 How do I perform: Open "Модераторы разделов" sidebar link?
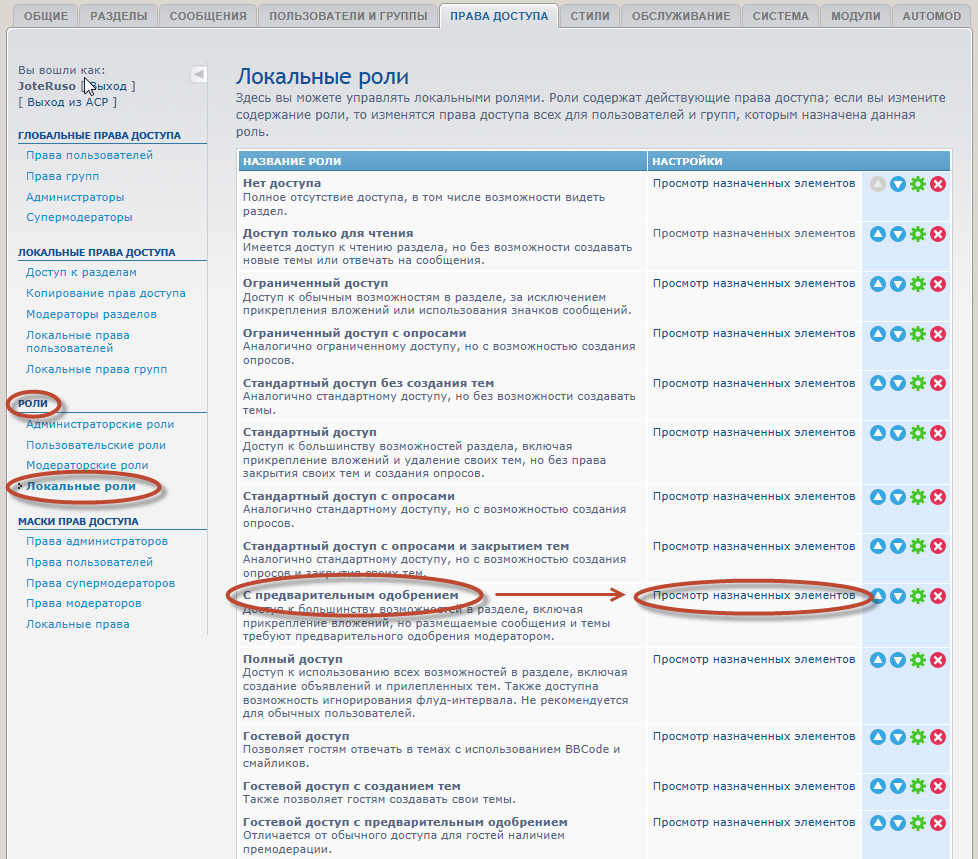coord(91,314)
